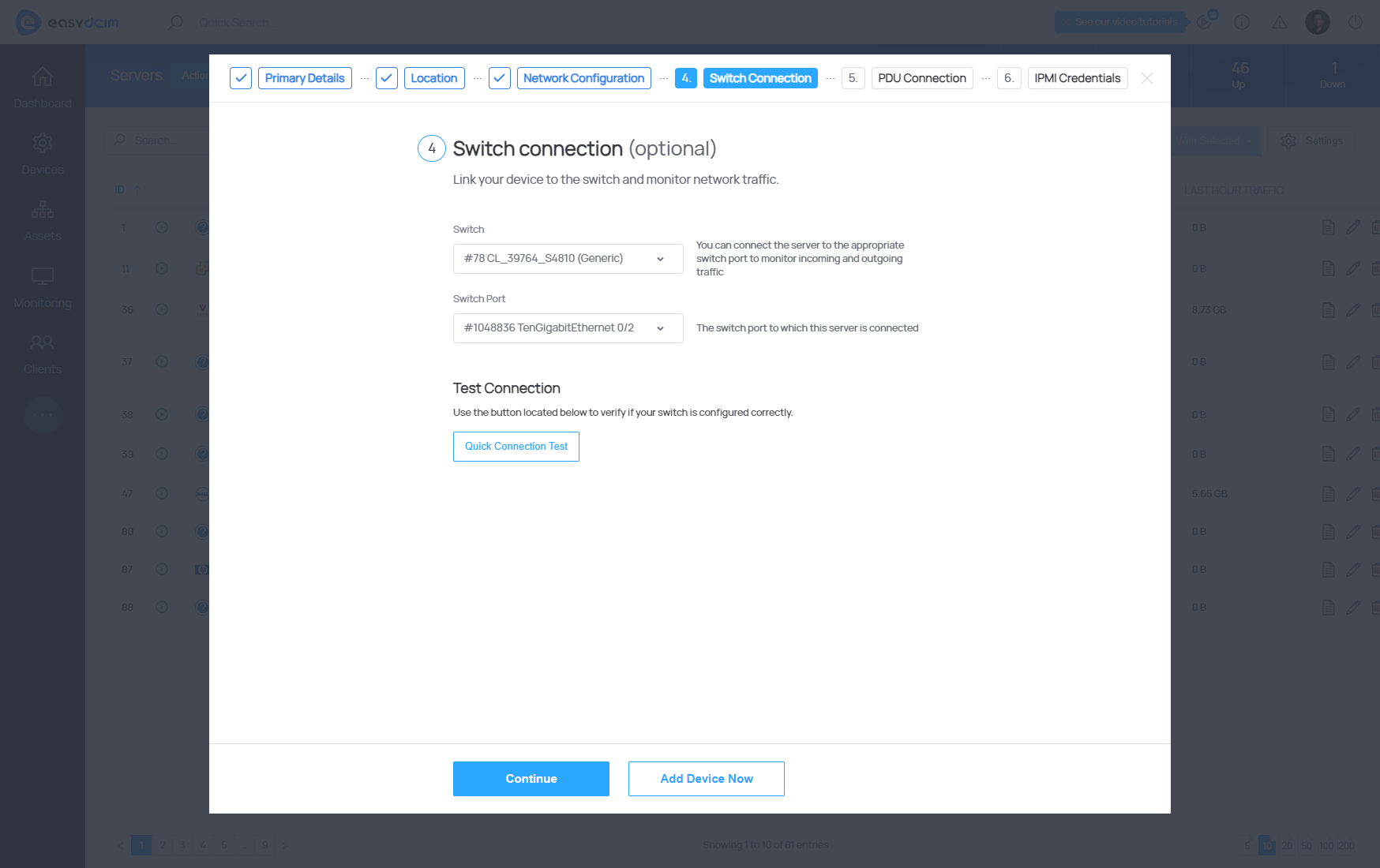The height and width of the screenshot is (868, 1380).
Task: Edit server row 11 with pencil icon
Action: [1353, 268]
